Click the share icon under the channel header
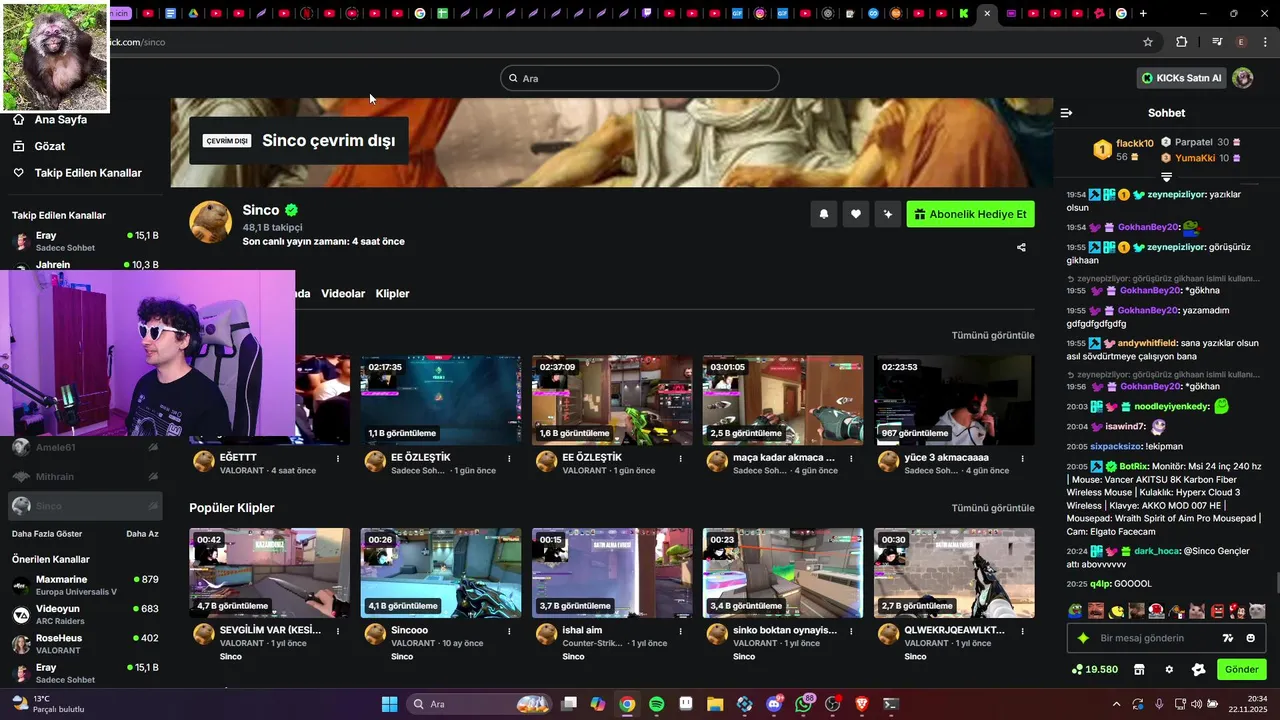1280x720 pixels. 1021,247
